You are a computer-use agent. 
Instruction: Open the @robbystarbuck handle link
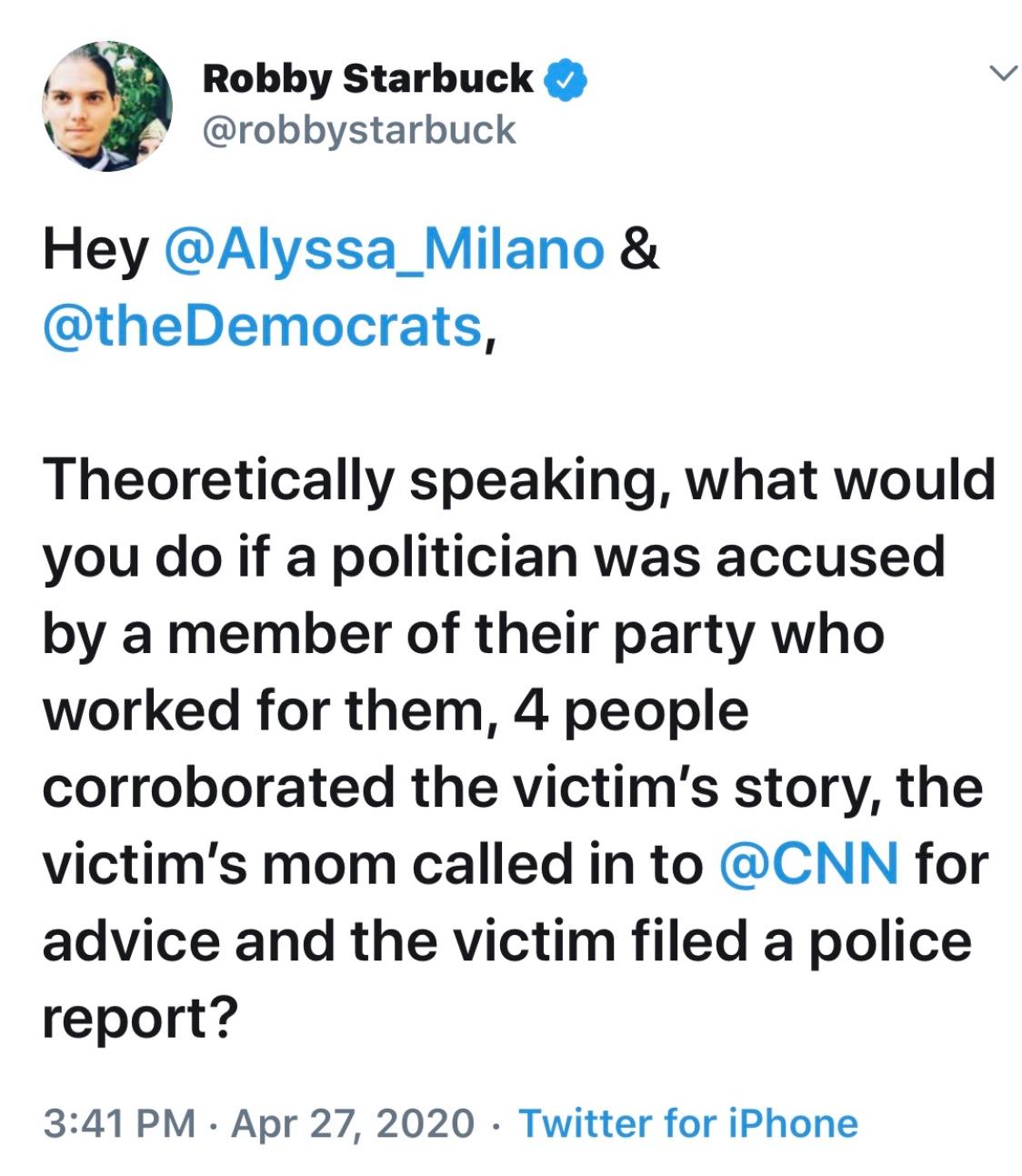[x=359, y=129]
